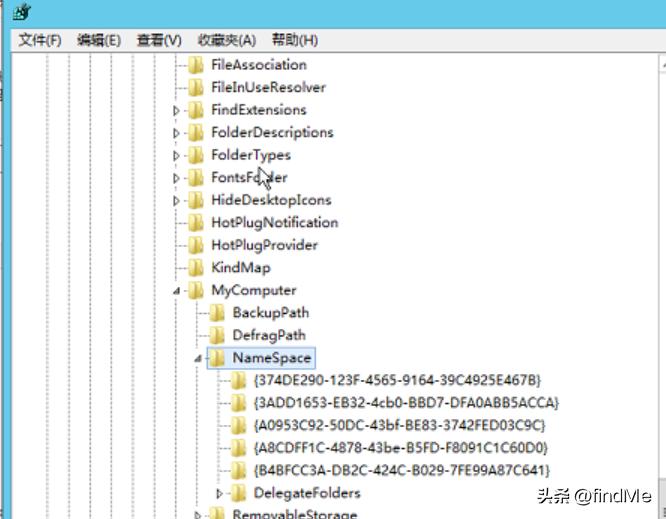Select the BackupPath key label

point(271,313)
